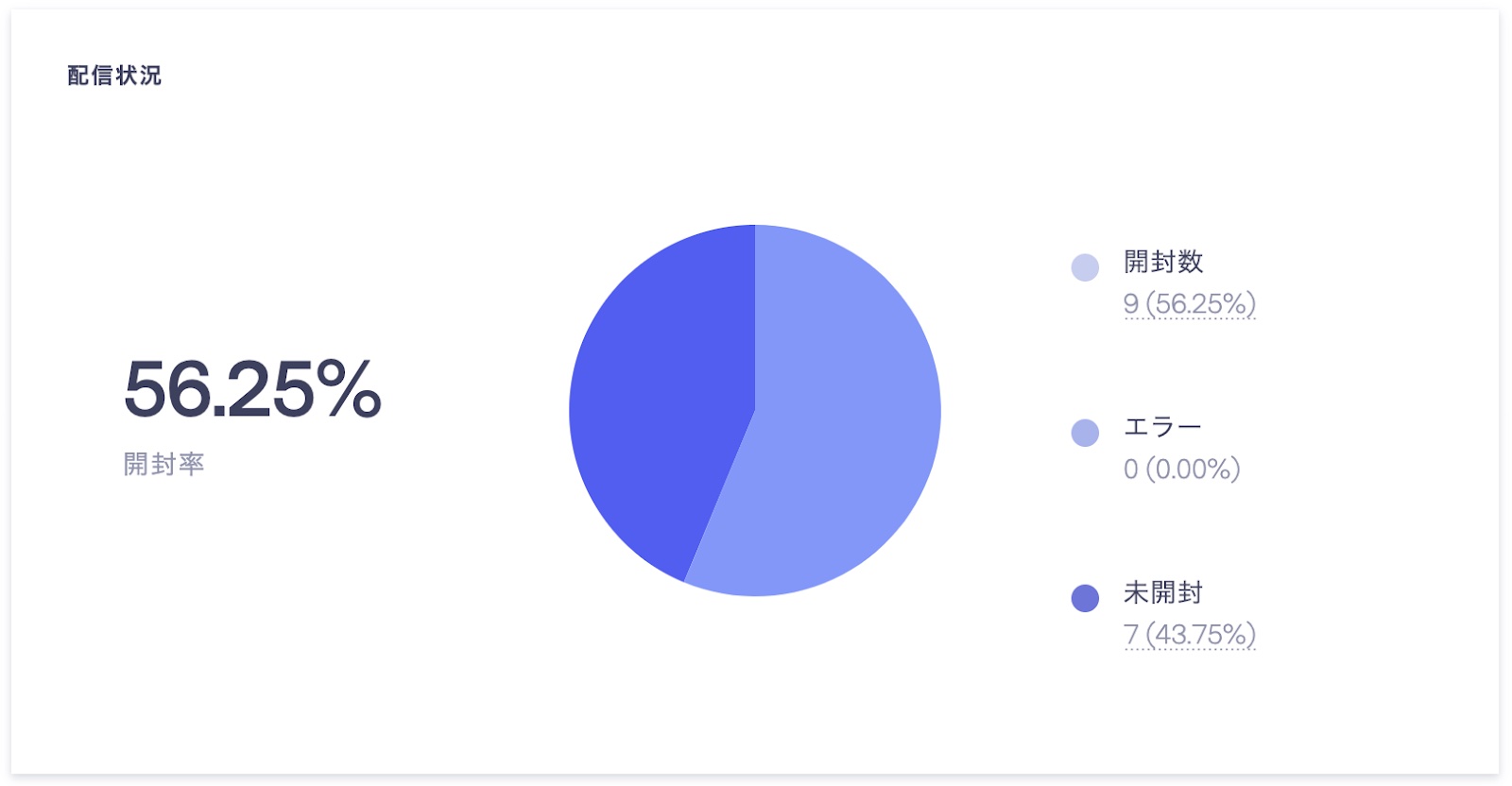Click the 未開封 legend label
1512x786 pixels.
click(x=1162, y=592)
